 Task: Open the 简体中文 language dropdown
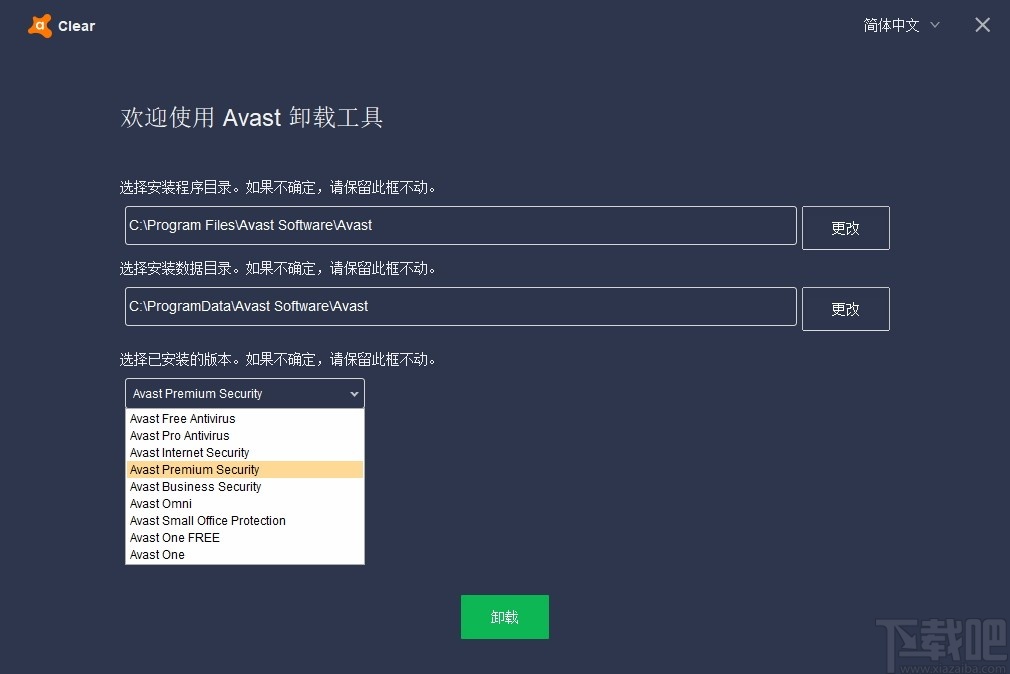(x=893, y=25)
